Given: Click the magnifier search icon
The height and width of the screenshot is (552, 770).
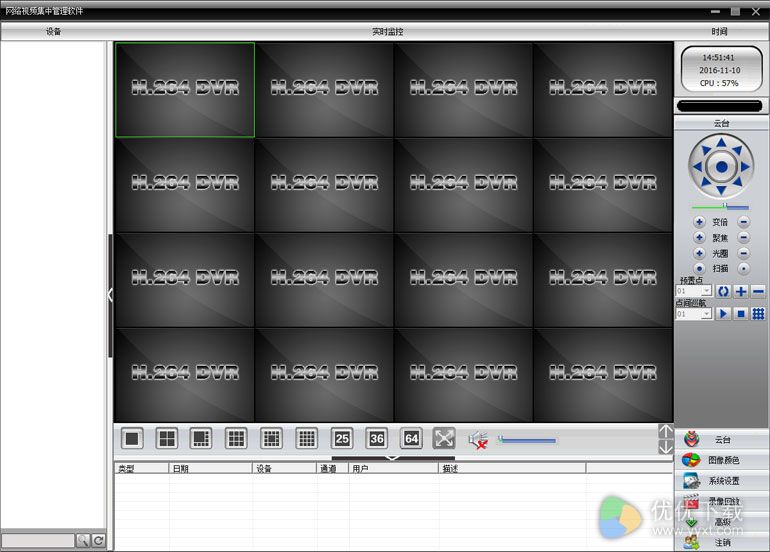Looking at the screenshot, I should 82,540.
